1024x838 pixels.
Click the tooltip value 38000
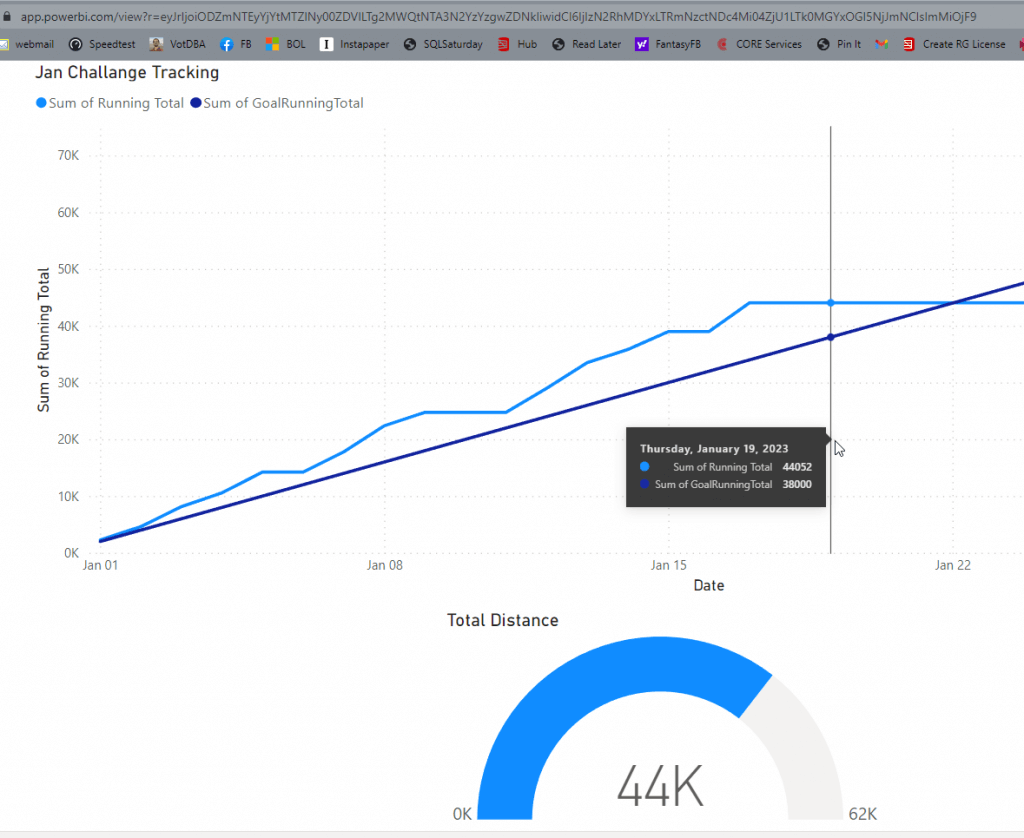[x=797, y=485]
